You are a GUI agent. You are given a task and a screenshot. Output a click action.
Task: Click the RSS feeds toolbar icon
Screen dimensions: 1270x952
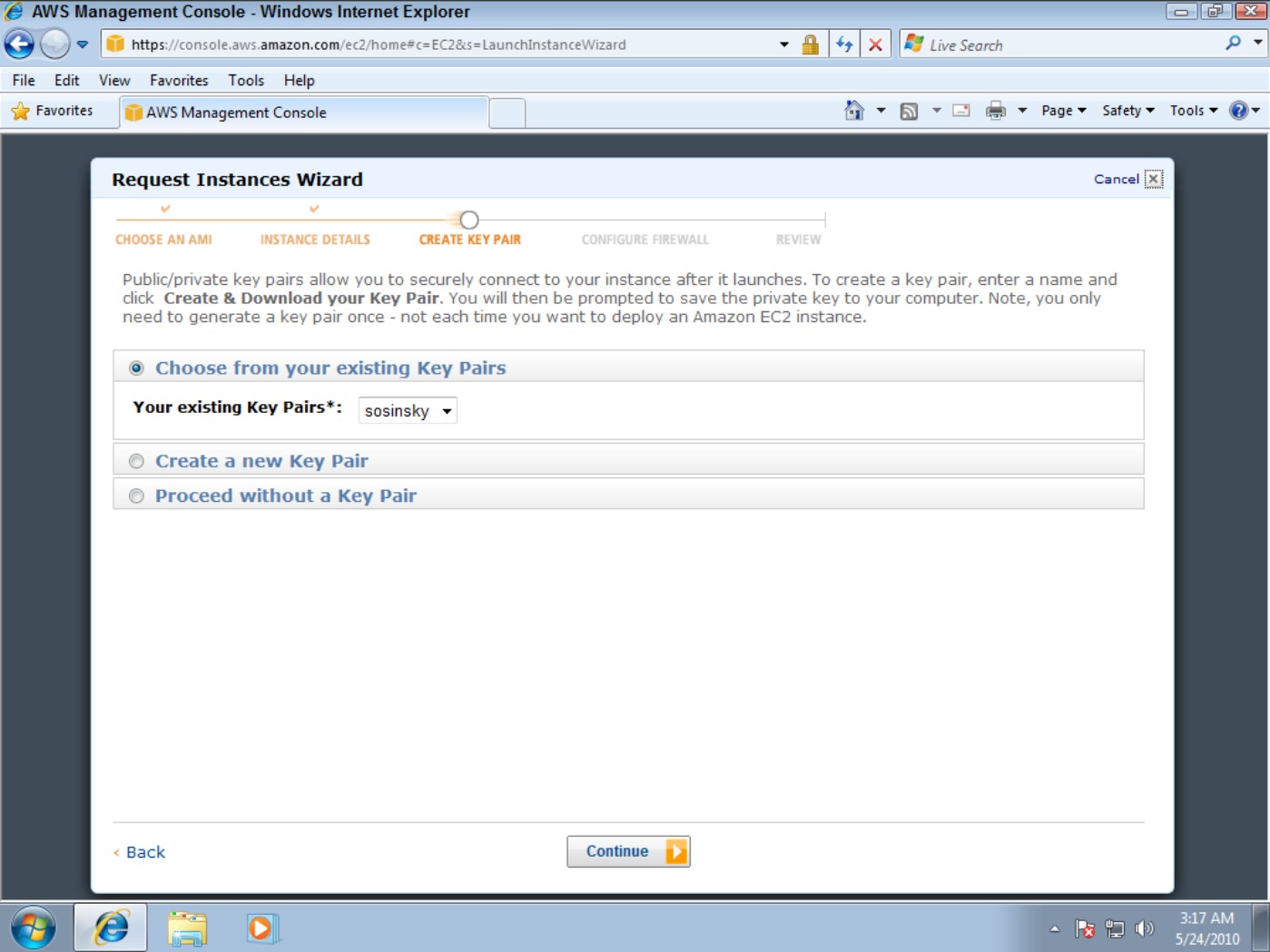pyautogui.click(x=909, y=111)
